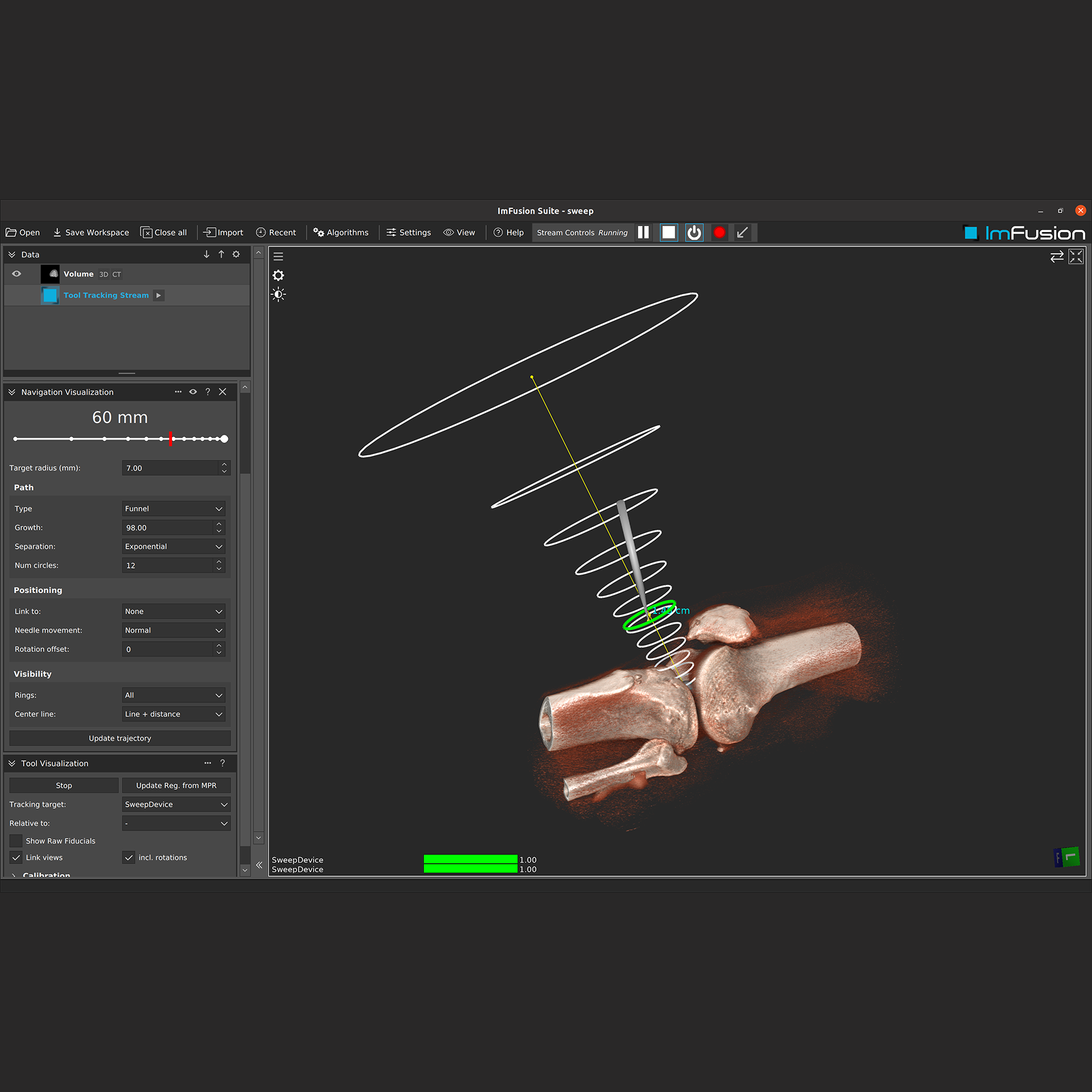This screenshot has width=1092, height=1092.
Task: Enable the Show Raw Fiducials checkbox
Action: pyautogui.click(x=16, y=841)
